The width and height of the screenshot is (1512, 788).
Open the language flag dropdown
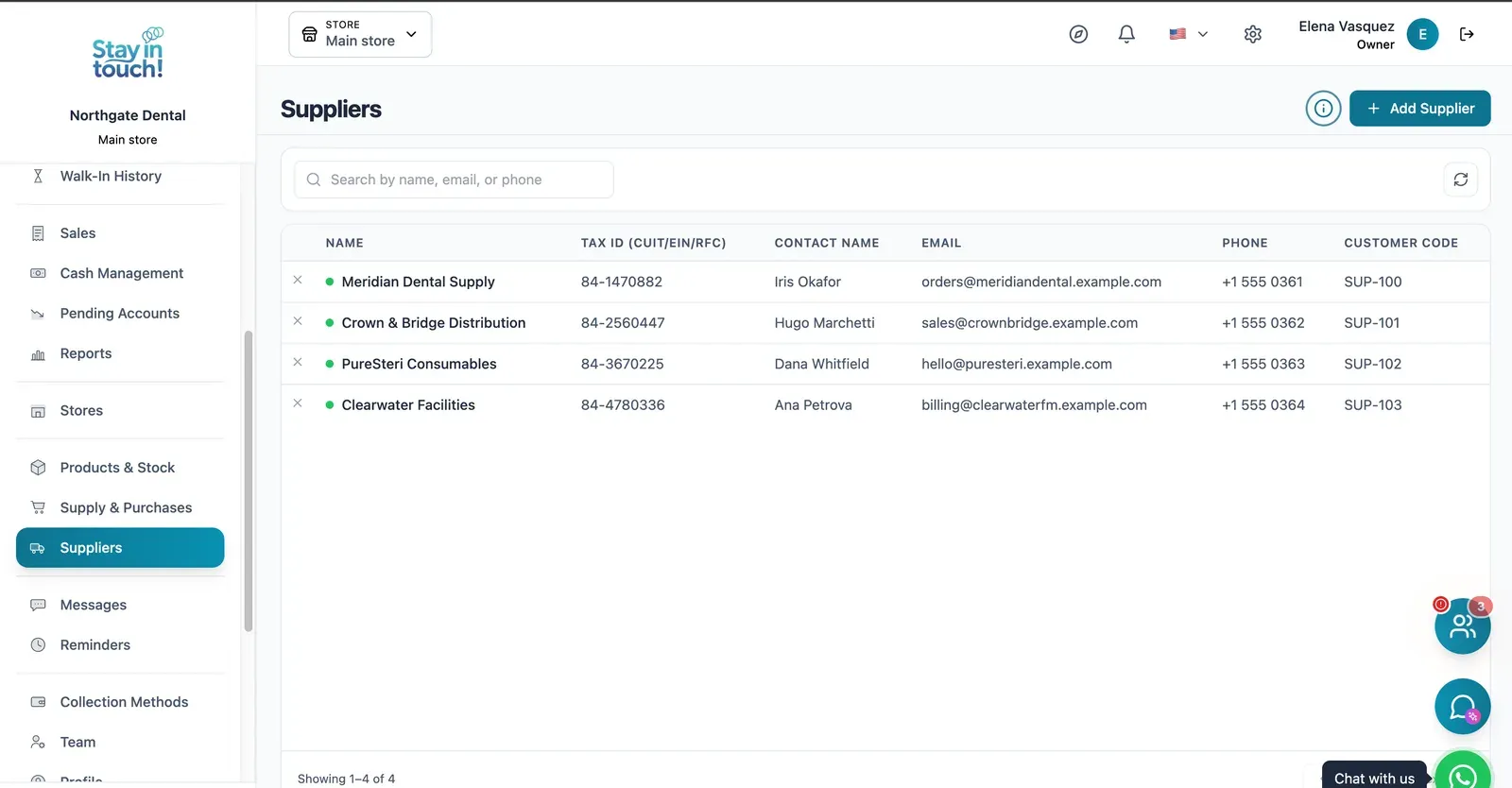(1189, 34)
